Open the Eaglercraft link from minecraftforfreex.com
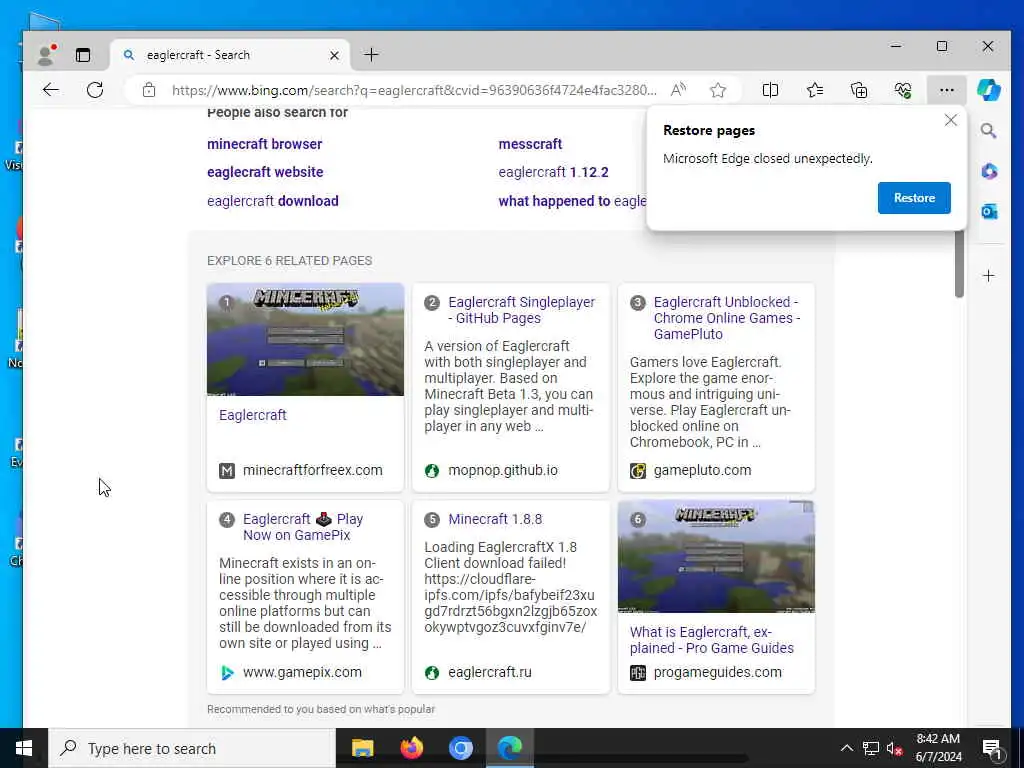 253,415
